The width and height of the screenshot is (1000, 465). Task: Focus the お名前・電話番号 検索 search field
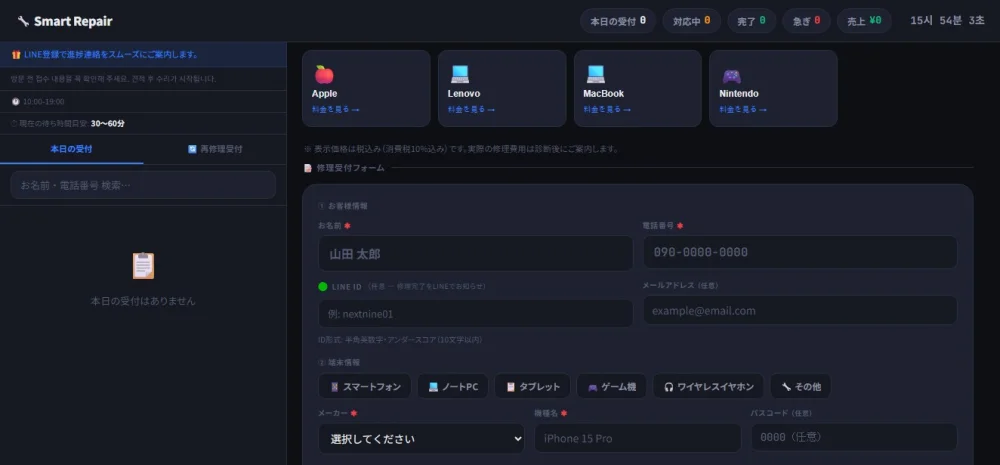point(143,185)
